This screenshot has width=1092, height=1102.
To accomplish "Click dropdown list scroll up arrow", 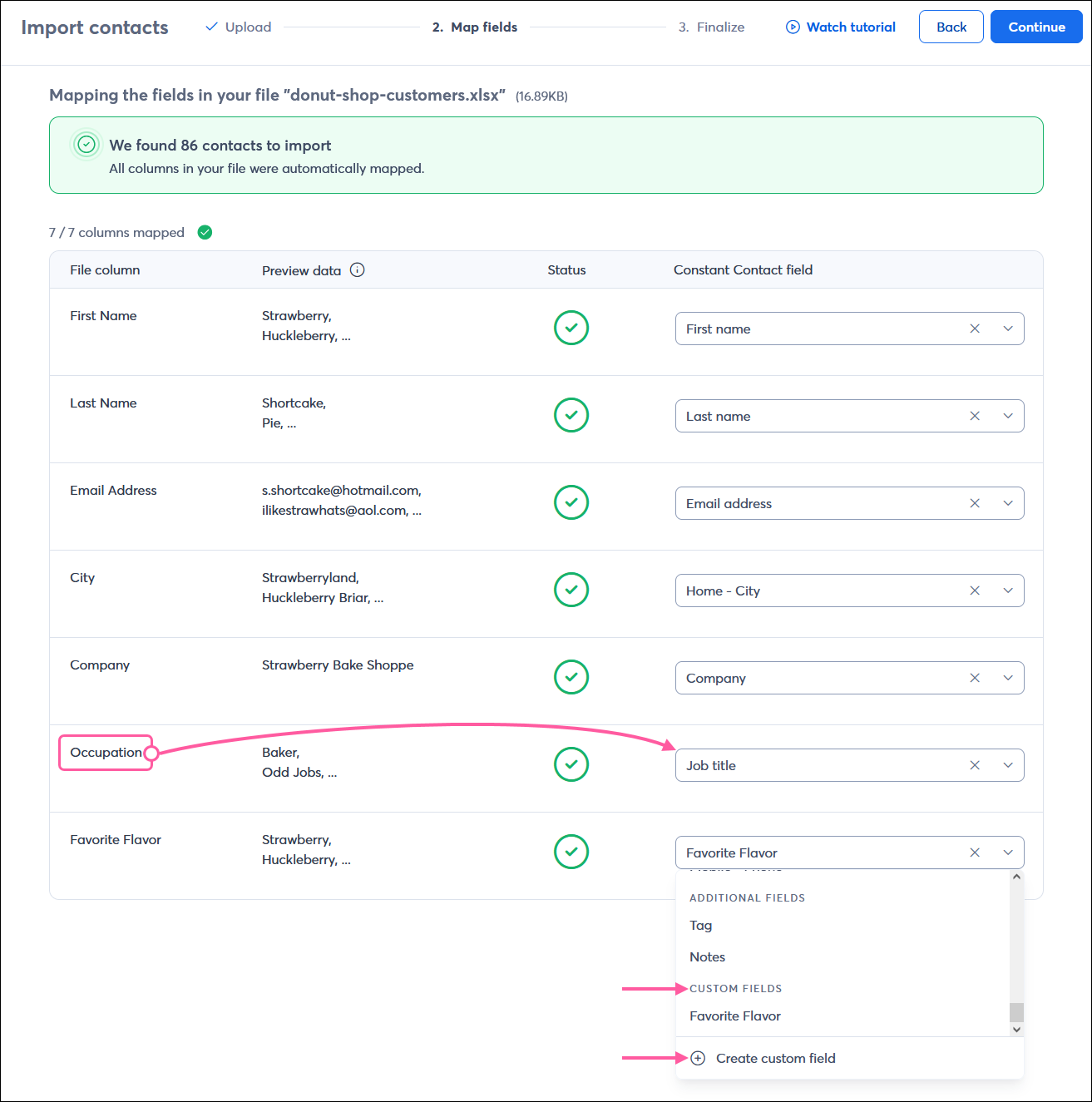I will pos(1016,877).
